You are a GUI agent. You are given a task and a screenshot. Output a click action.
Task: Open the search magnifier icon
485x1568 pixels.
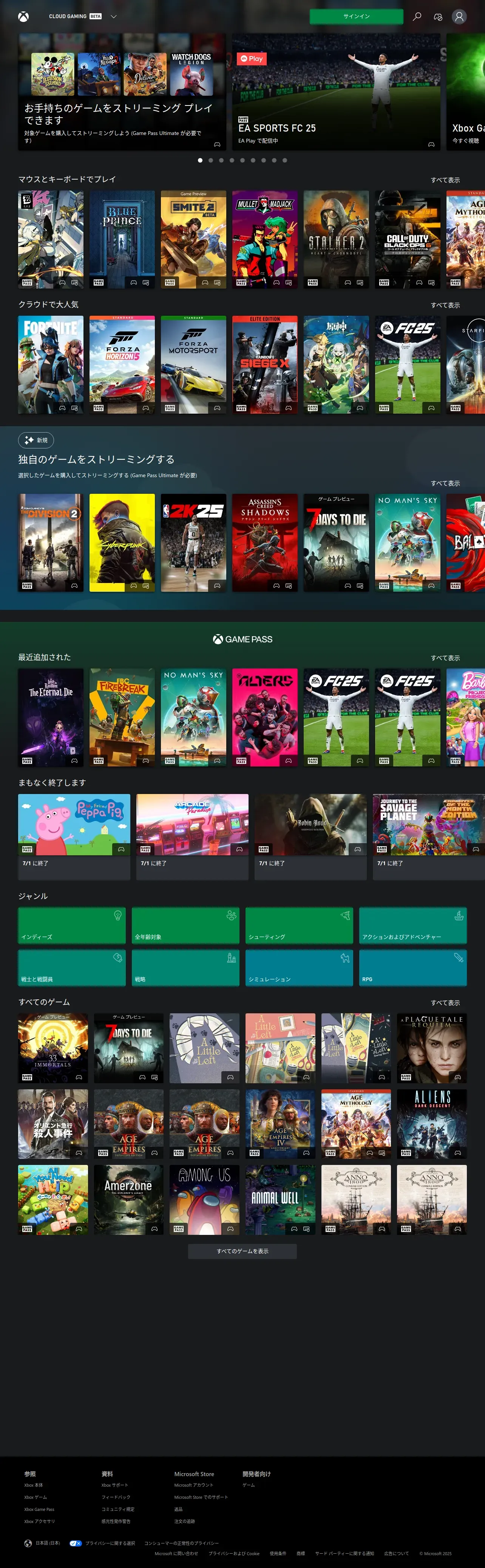(x=417, y=16)
